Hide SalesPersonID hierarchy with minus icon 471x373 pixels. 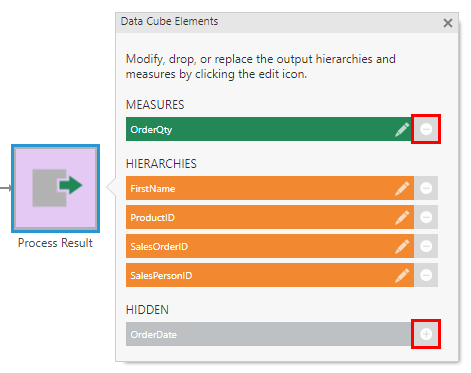point(426,275)
